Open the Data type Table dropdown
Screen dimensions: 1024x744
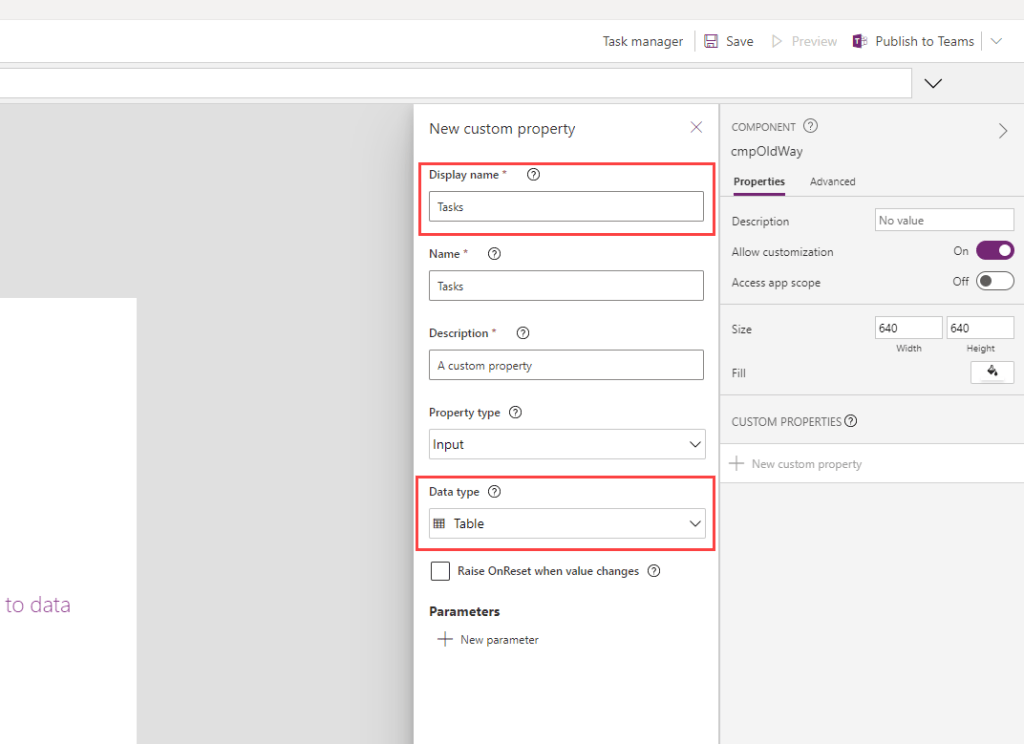coord(567,523)
